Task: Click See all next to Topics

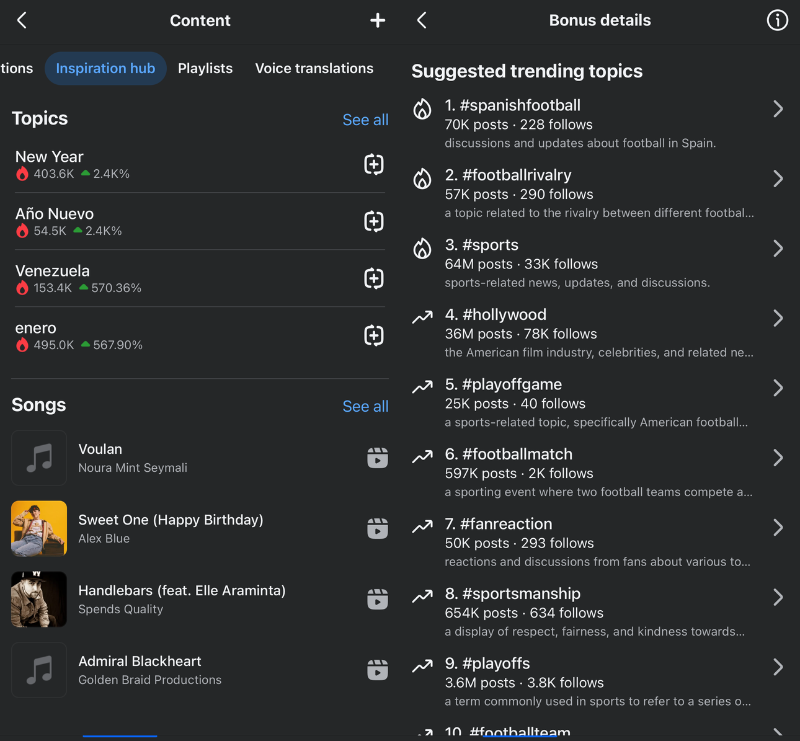Action: [365, 119]
